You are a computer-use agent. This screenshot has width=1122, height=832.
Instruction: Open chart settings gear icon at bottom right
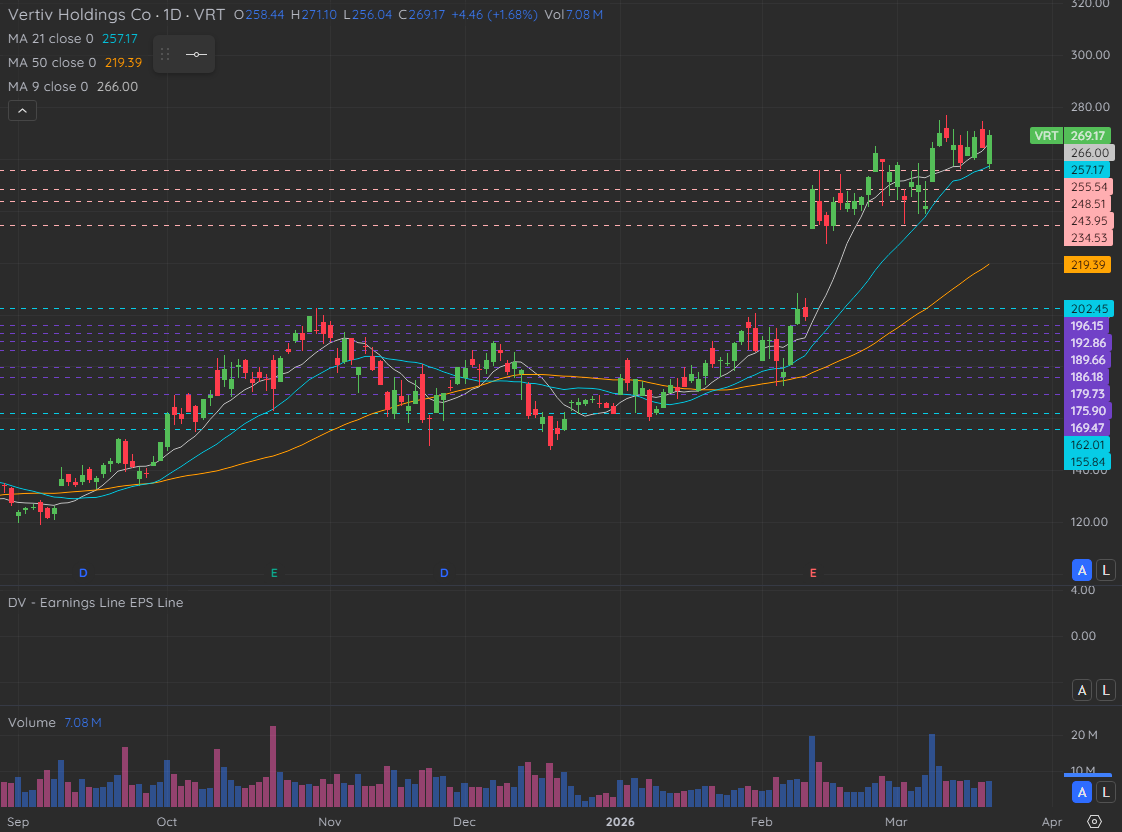coord(1094,821)
